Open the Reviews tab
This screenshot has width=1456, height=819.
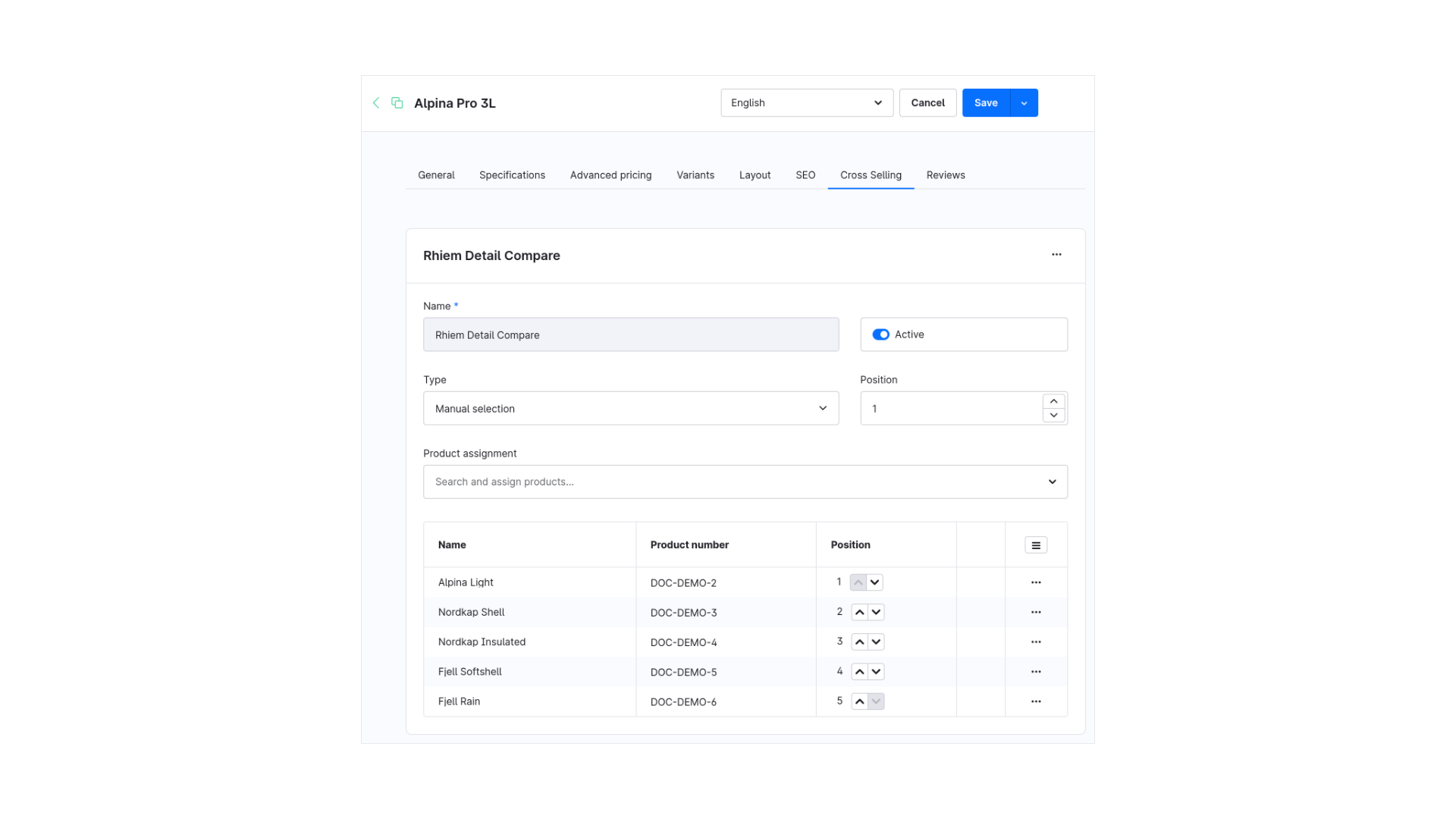point(946,175)
